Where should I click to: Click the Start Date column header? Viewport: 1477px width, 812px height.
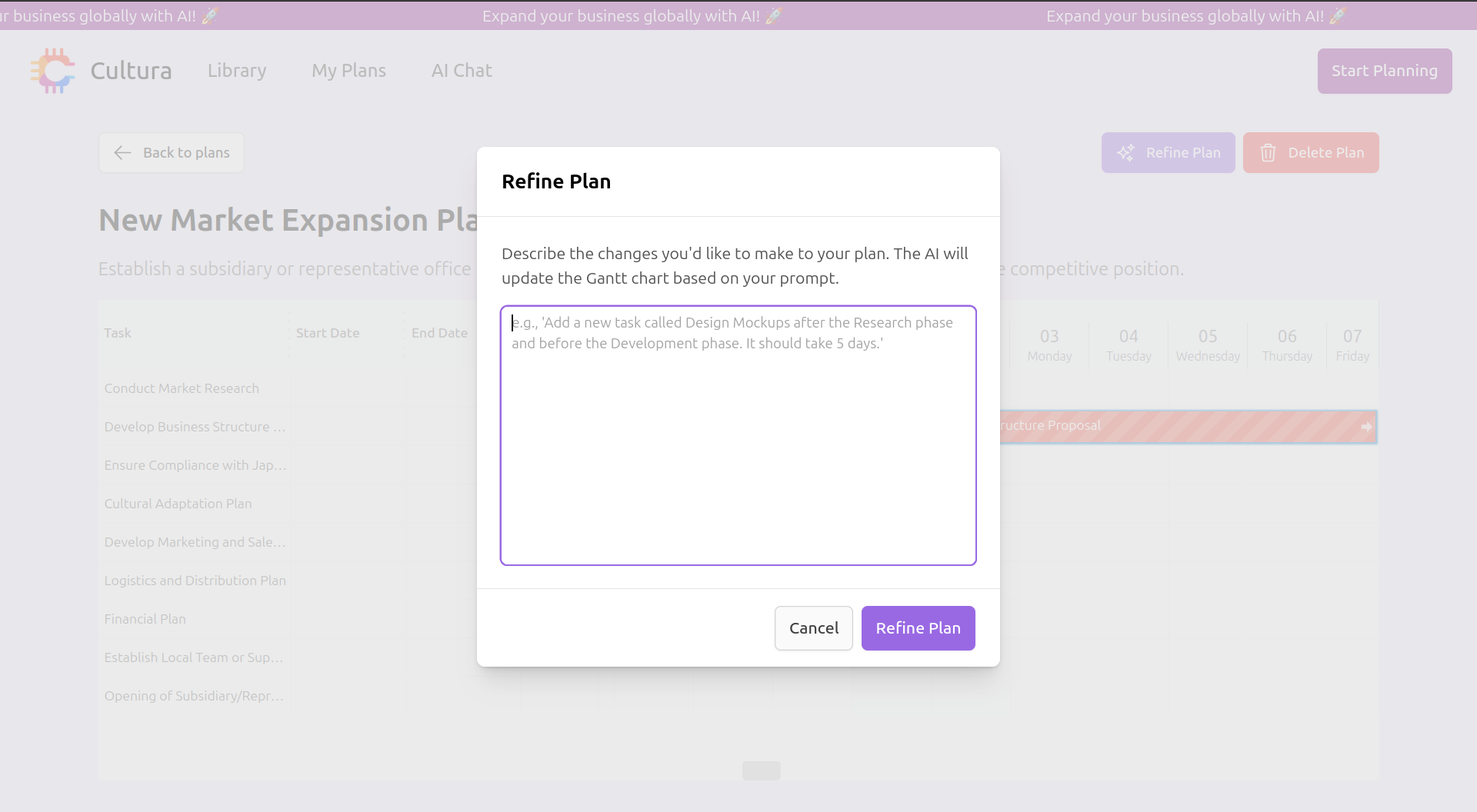[x=328, y=333]
